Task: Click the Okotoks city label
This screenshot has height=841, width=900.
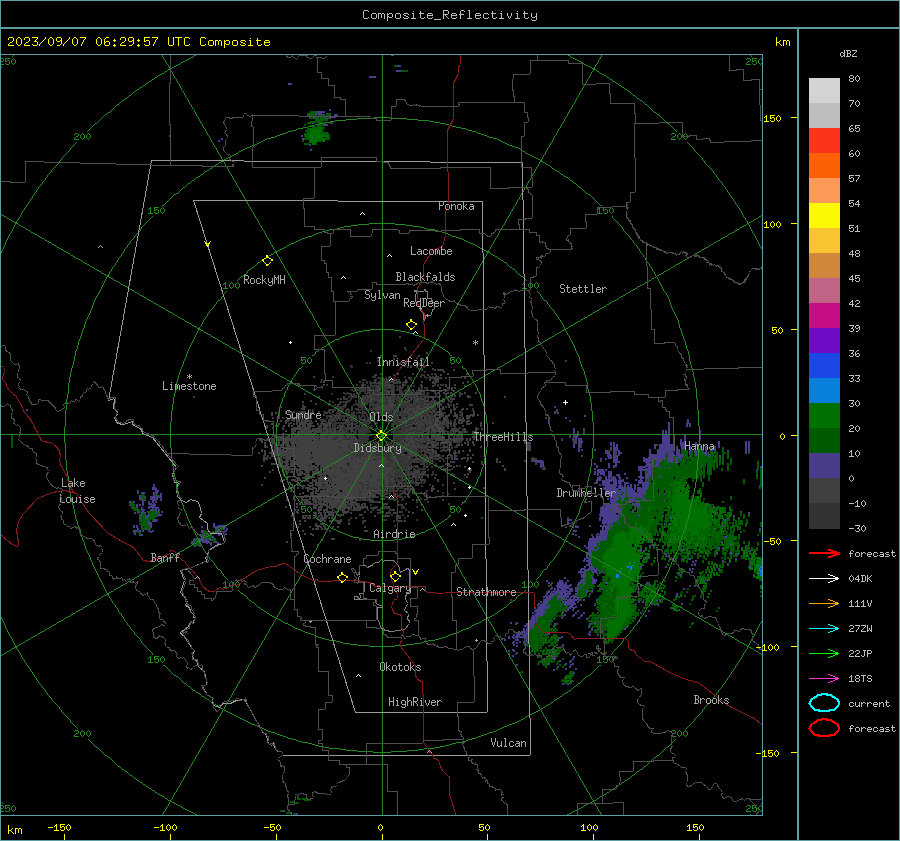Action: pyautogui.click(x=400, y=667)
